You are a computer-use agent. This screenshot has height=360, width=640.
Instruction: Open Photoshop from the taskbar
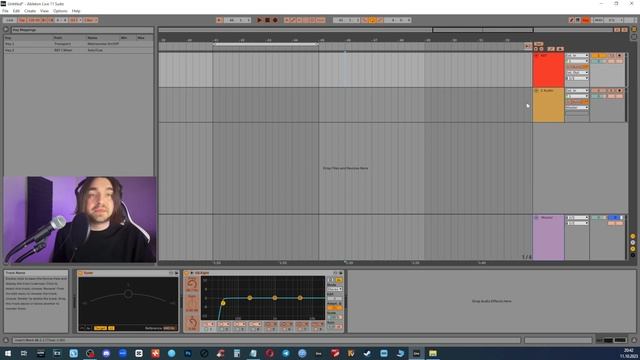tap(188, 353)
